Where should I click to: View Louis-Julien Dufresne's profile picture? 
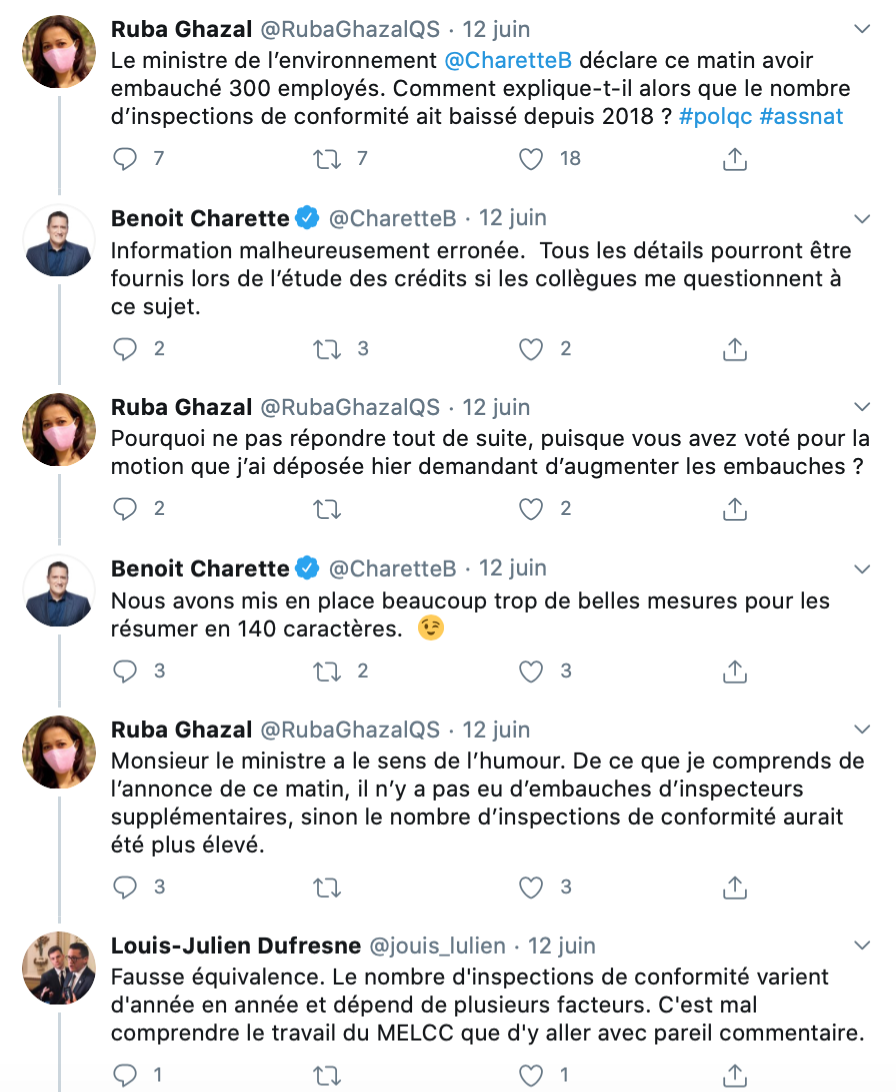tap(59, 968)
